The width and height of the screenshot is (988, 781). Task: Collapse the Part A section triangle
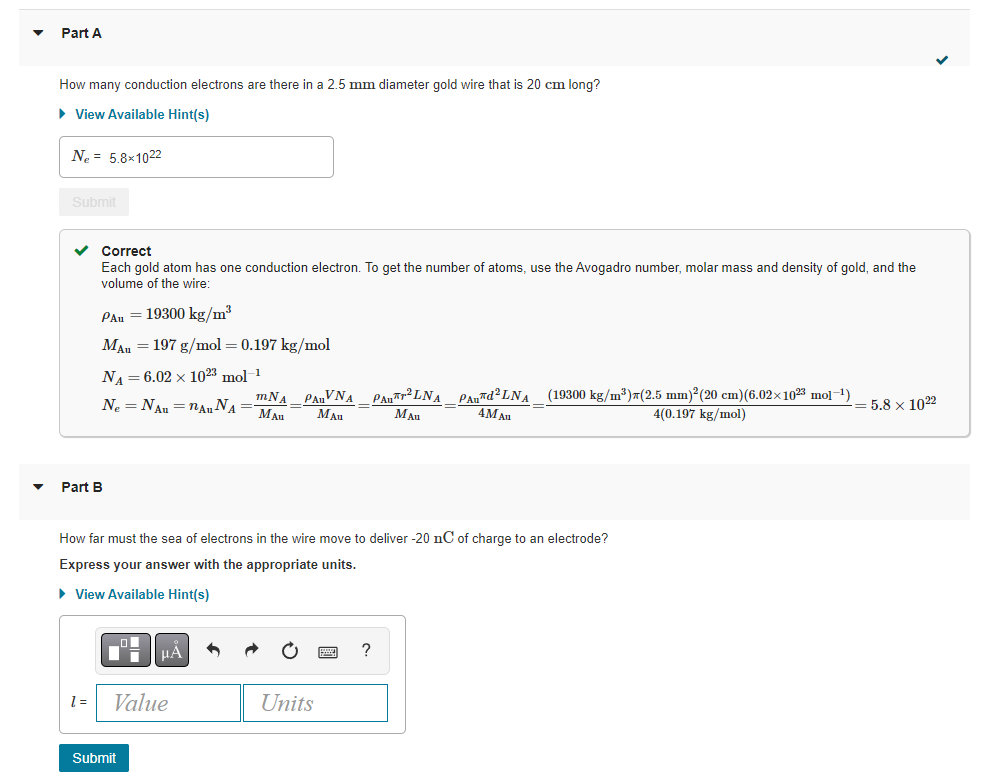(x=38, y=32)
